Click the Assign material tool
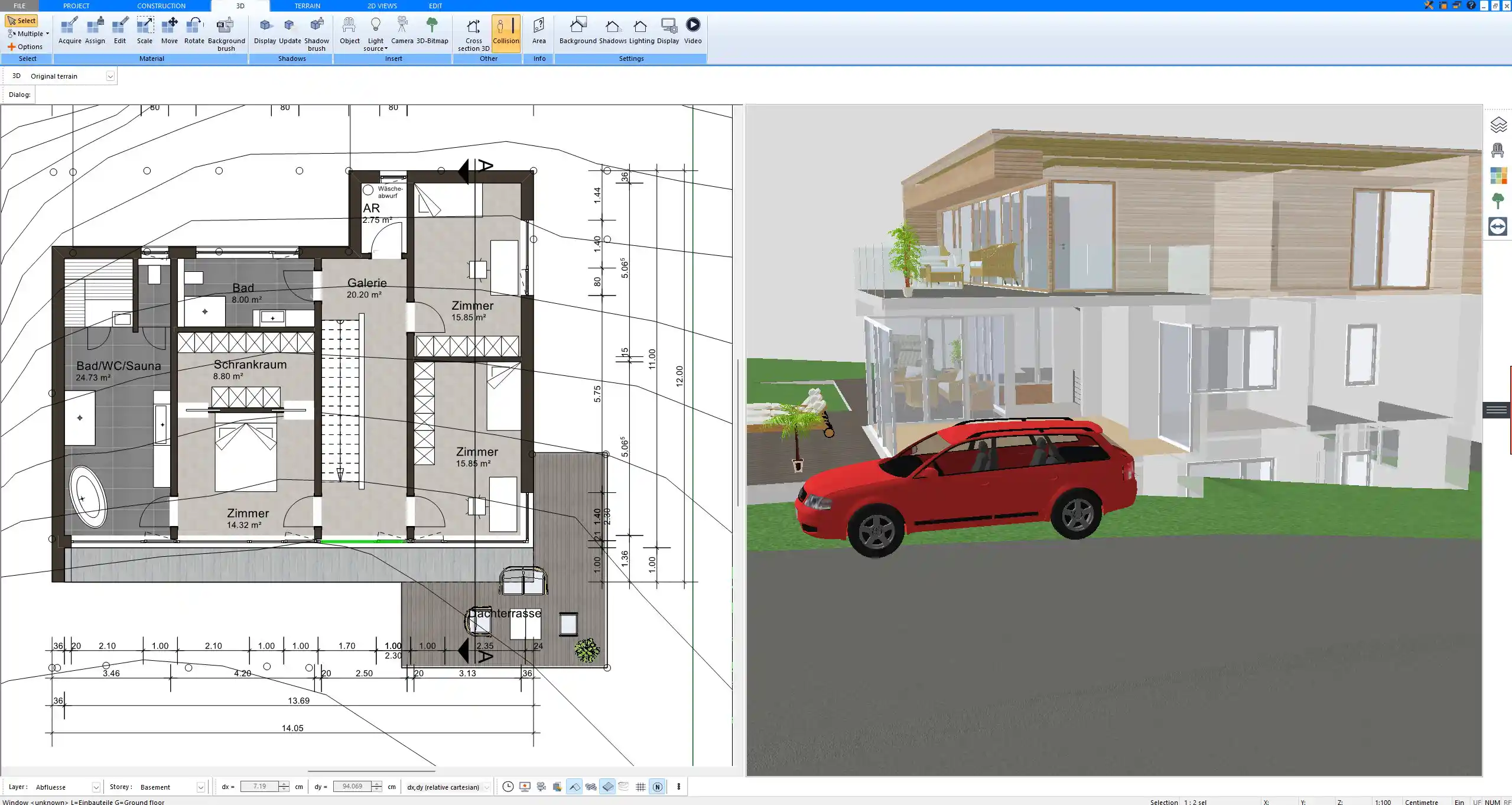 tap(95, 31)
